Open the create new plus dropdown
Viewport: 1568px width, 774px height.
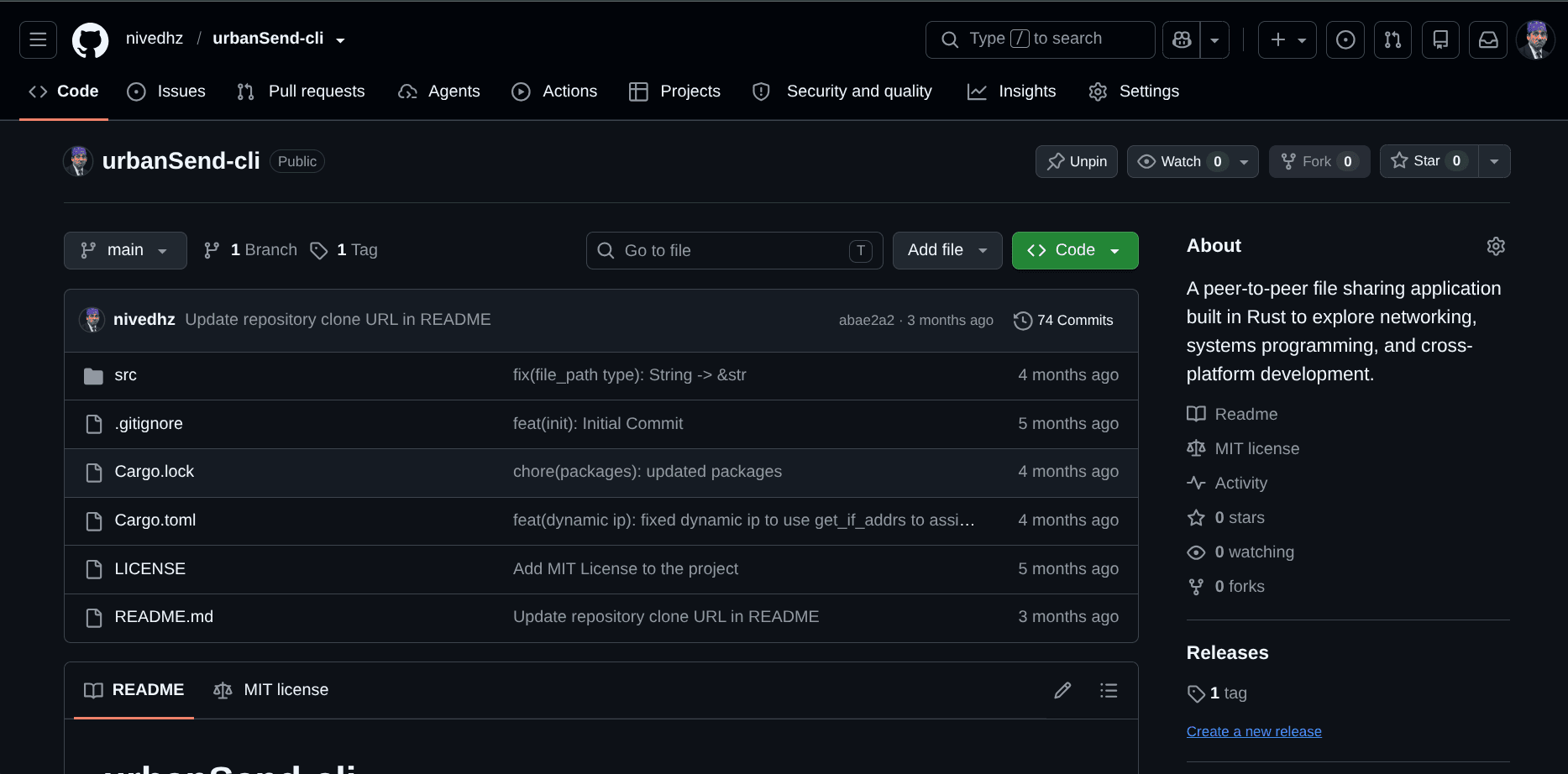(x=1287, y=39)
